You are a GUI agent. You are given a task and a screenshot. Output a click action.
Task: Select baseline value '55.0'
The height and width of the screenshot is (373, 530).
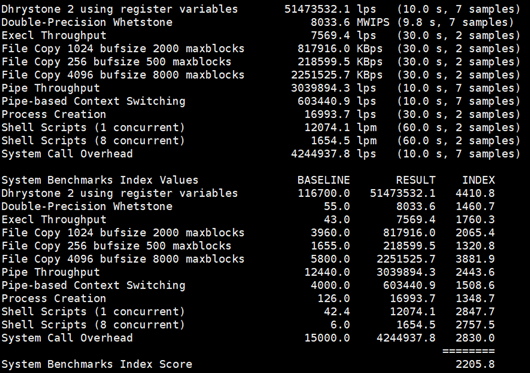coord(337,206)
